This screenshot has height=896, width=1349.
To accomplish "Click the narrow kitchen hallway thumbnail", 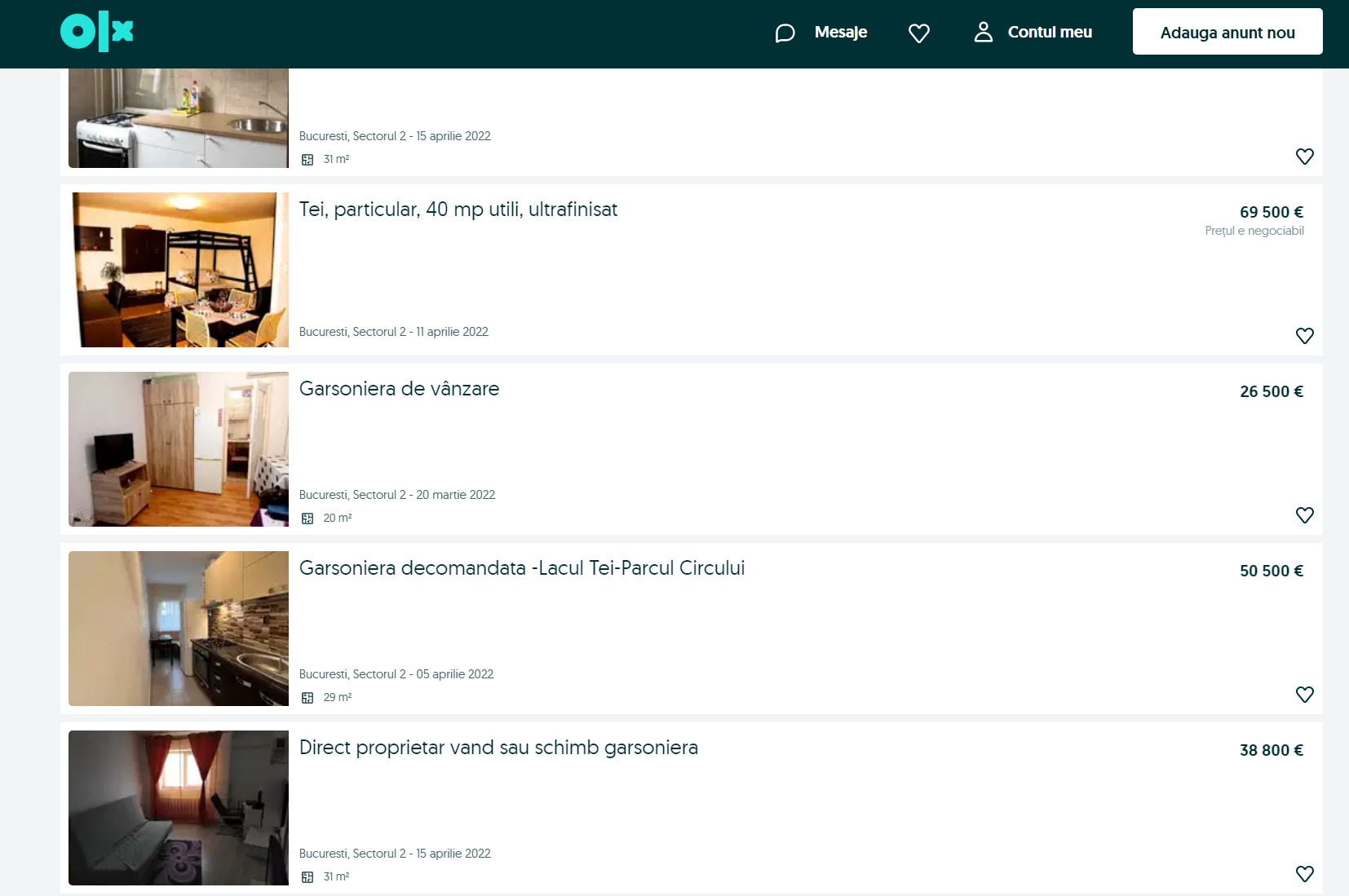I will [179, 629].
